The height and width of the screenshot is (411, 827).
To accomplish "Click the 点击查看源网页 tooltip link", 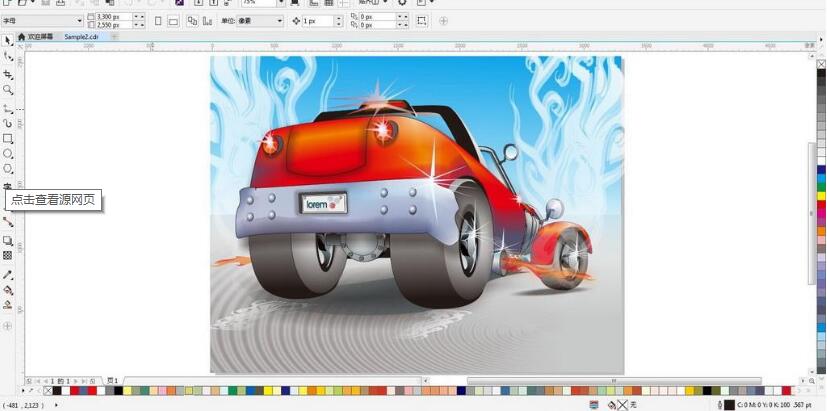I will (54, 200).
